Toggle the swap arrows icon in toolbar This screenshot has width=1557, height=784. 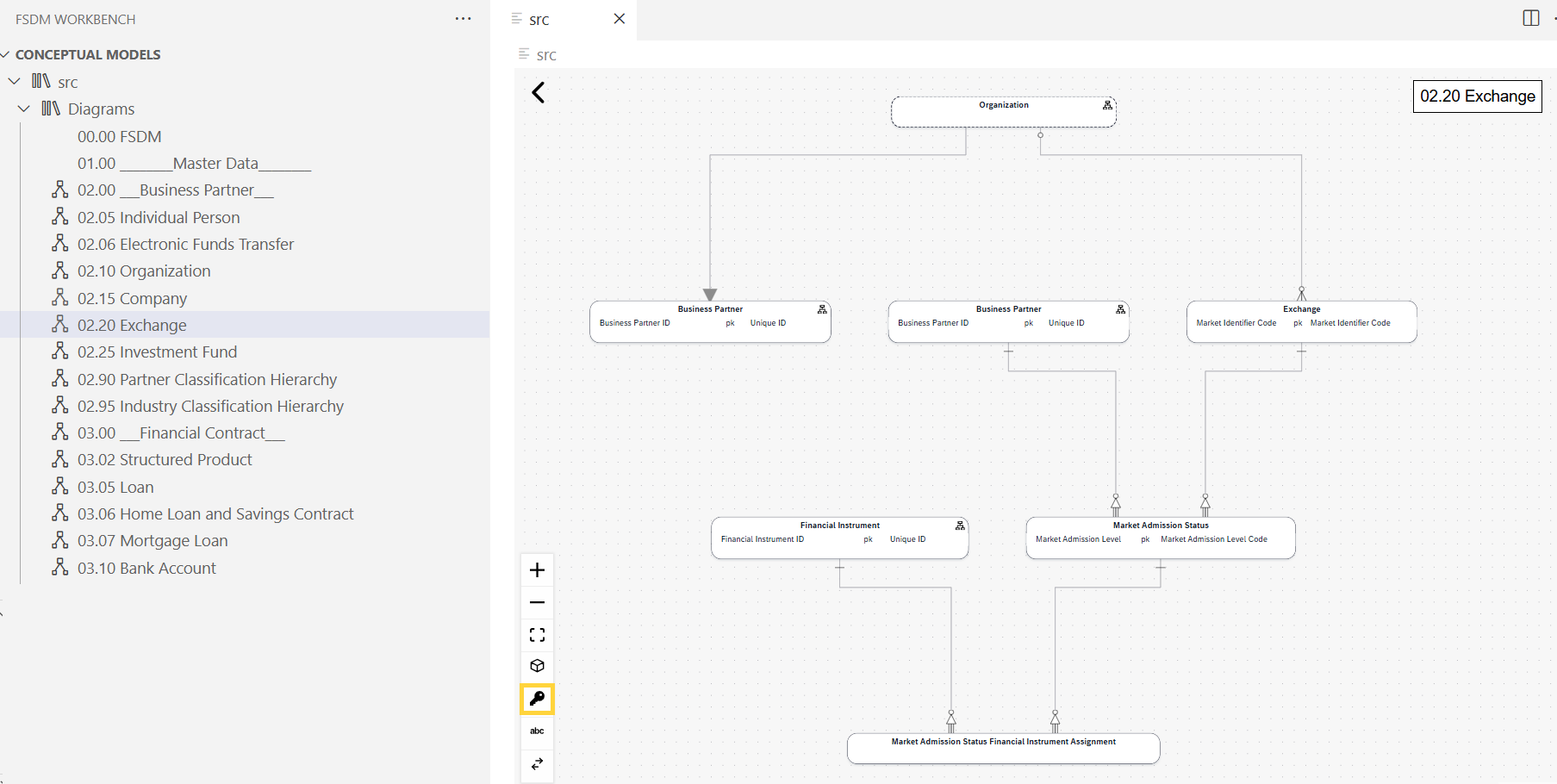coord(537,764)
